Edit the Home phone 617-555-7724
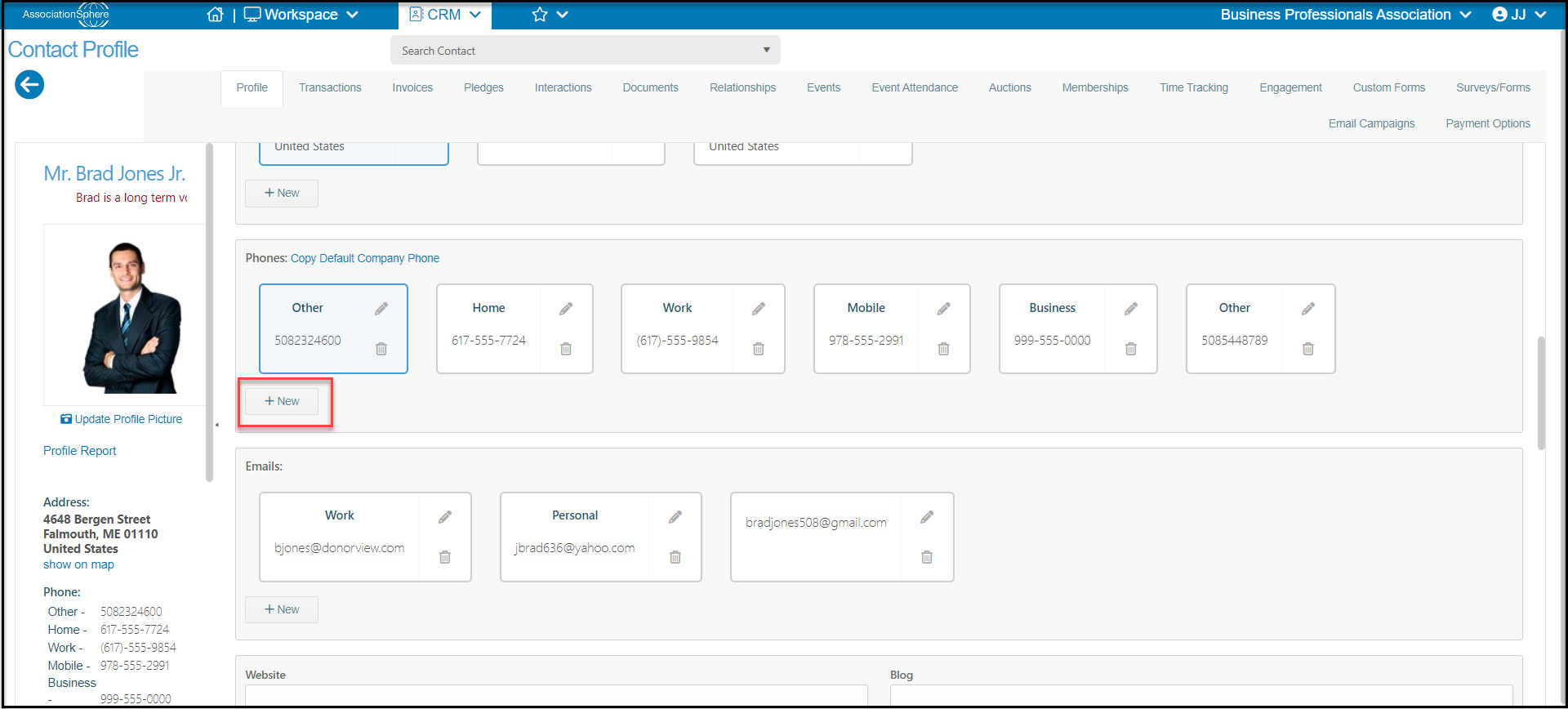 point(566,309)
